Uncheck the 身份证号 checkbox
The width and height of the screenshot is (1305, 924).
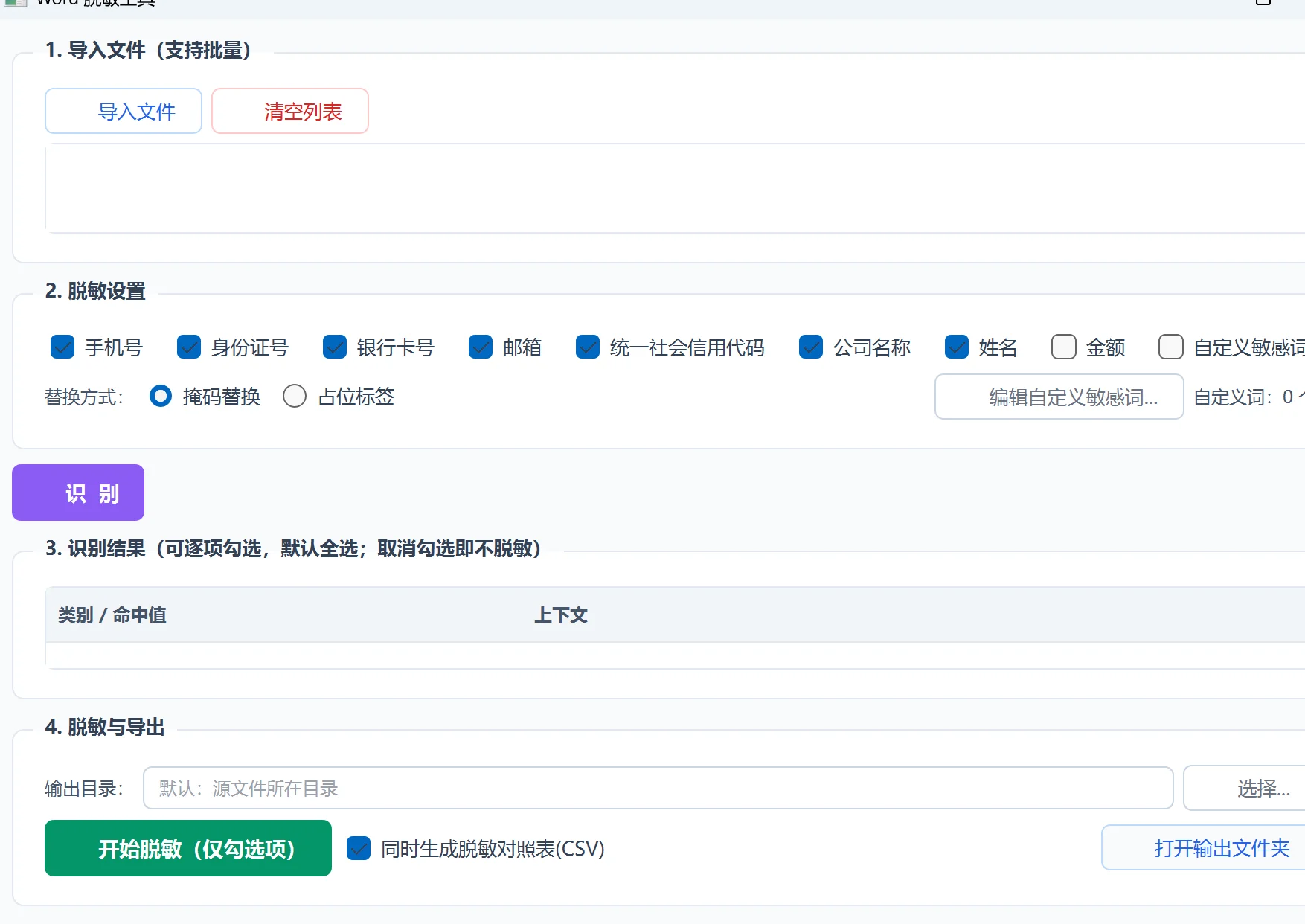[189, 347]
